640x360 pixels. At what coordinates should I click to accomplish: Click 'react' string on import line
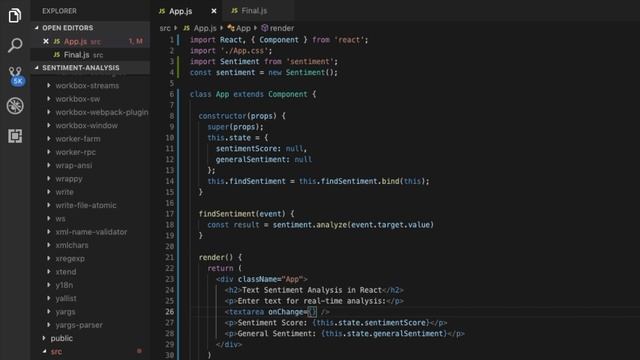(349, 40)
